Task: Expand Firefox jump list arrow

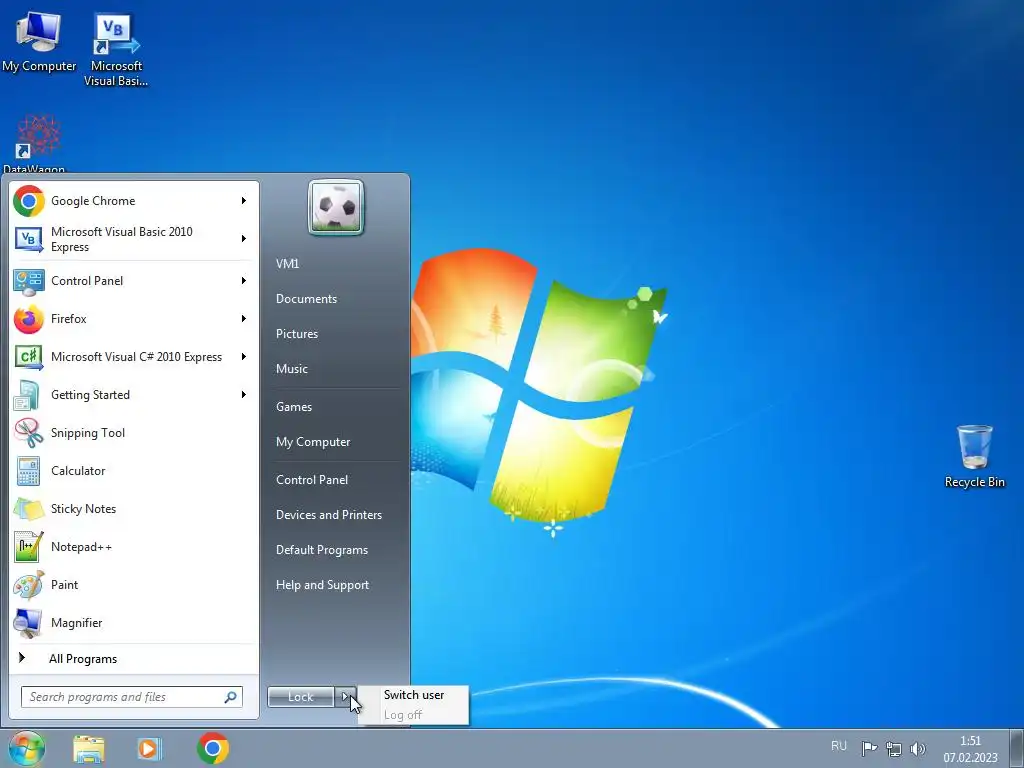Action: click(x=244, y=319)
